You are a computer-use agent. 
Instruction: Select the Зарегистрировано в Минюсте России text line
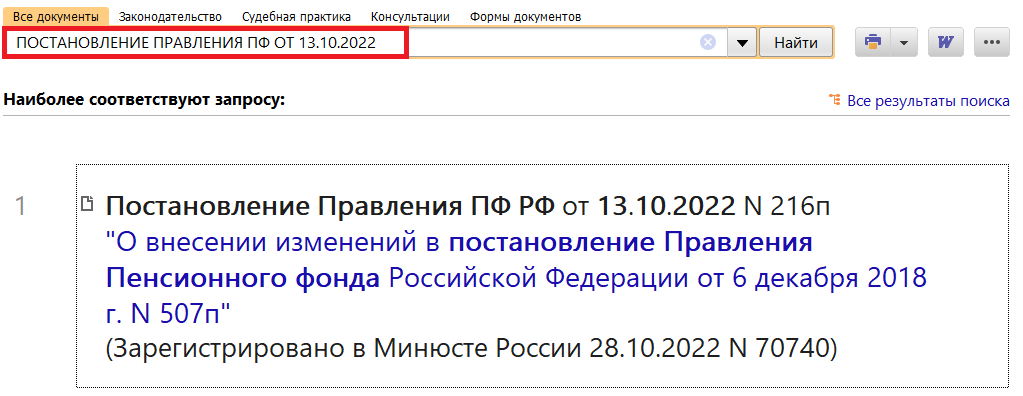(471, 348)
